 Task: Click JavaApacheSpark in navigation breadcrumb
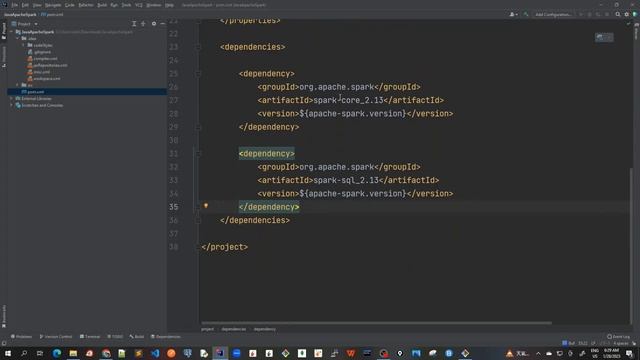click(x=20, y=14)
